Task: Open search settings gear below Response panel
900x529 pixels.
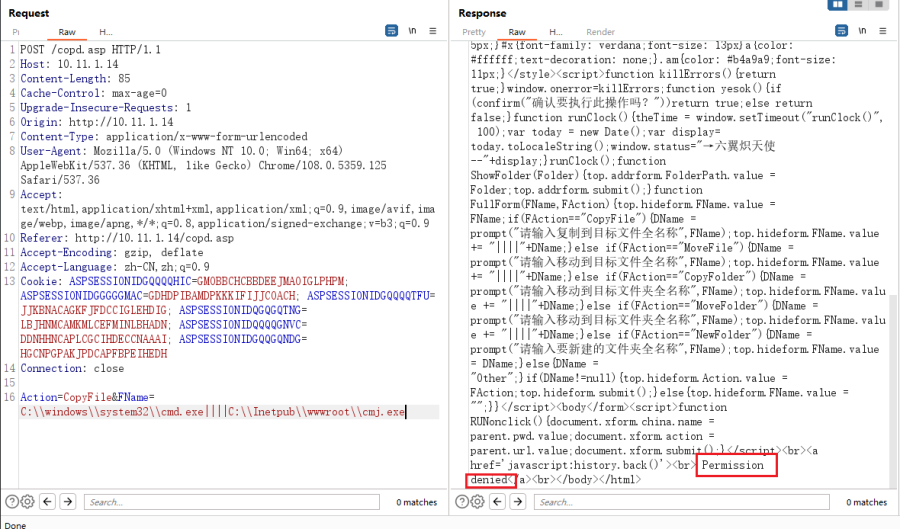Action: (477, 502)
